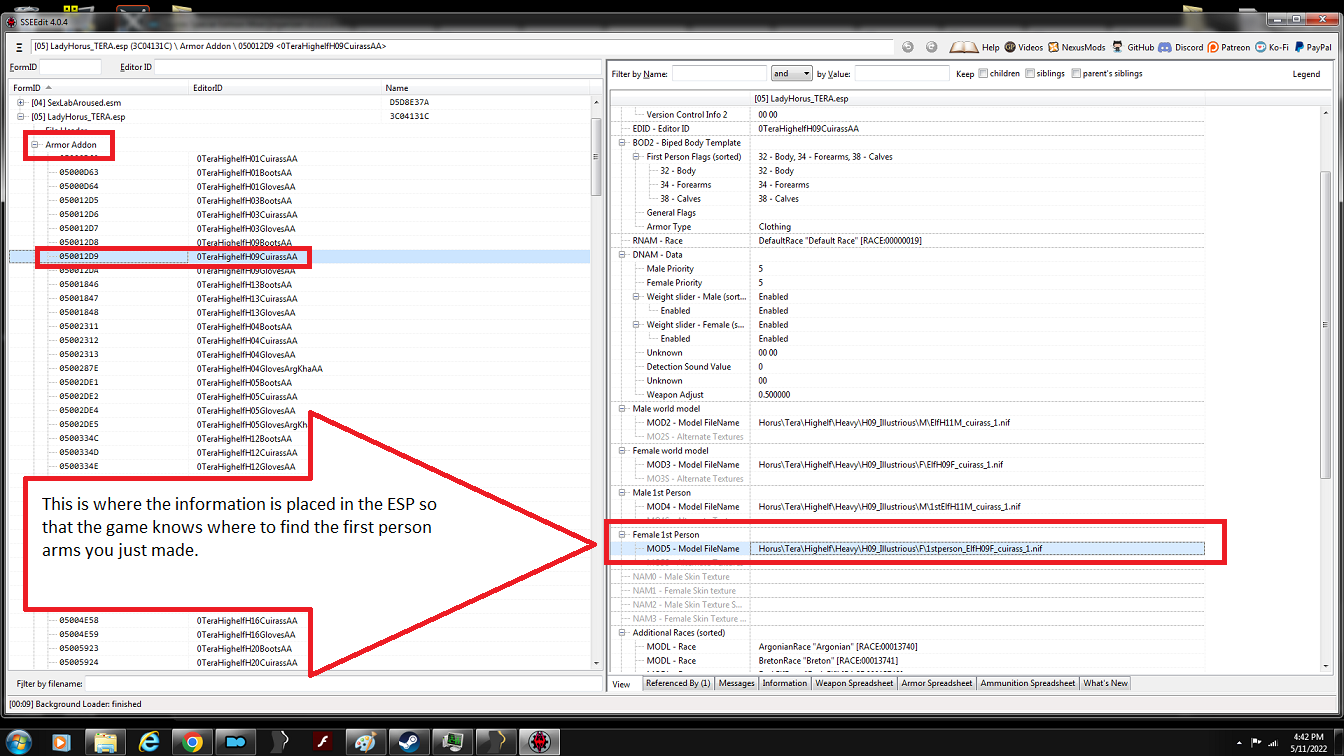The image size is (1344, 756).
Task: Open the Discord link
Action: click(1182, 47)
